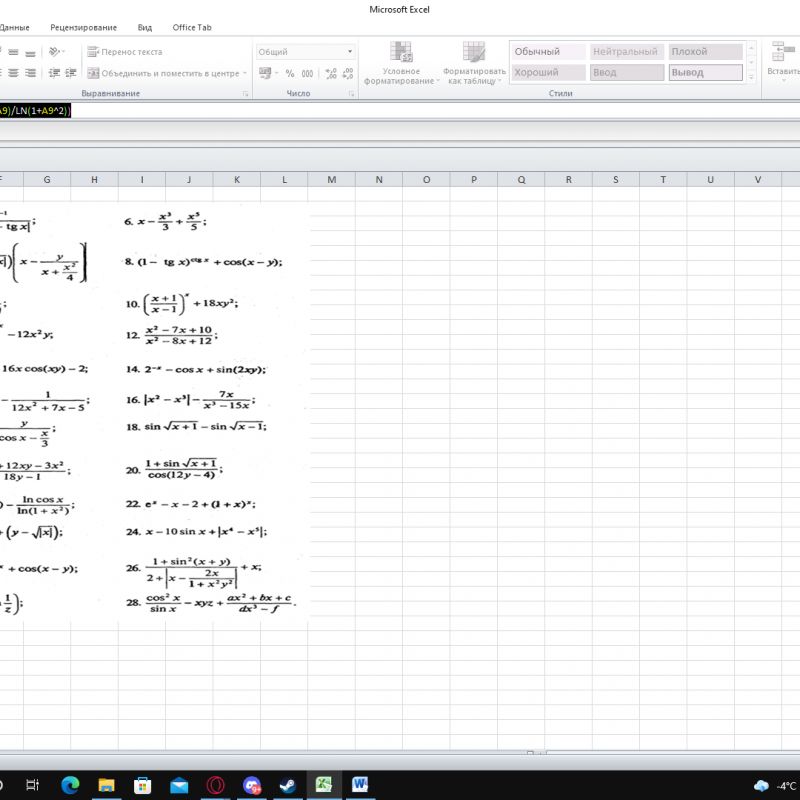The height and width of the screenshot is (800, 800).
Task: Expand the Merge and Center dropdown arrow
Action: click(244, 73)
